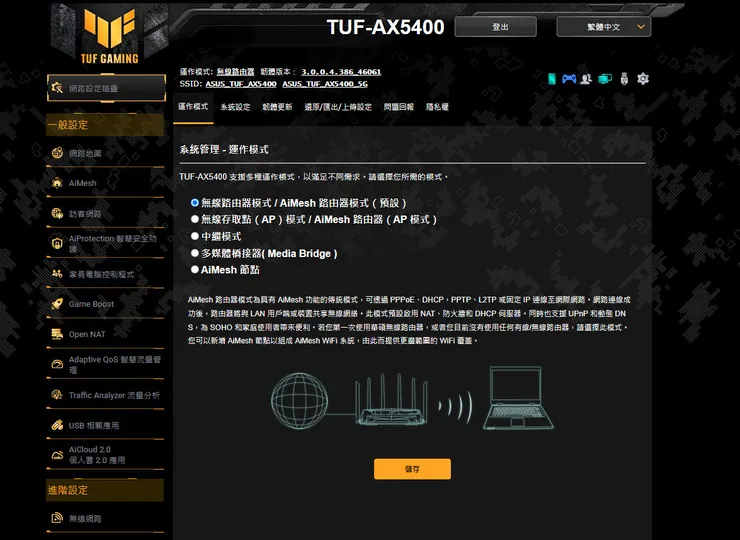
Task: Open the gear settings status icon
Action: pyautogui.click(x=643, y=79)
